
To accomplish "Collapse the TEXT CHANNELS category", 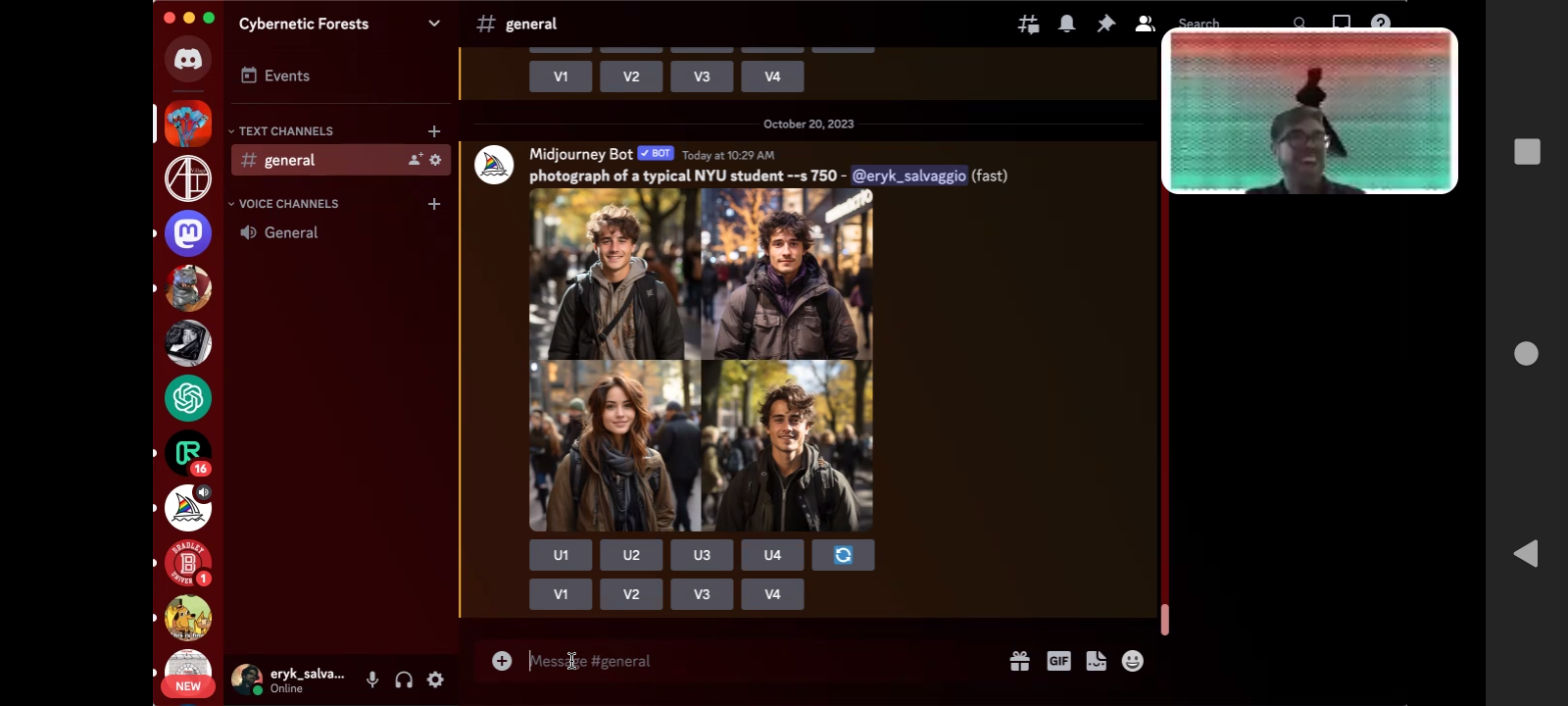I will click(285, 131).
